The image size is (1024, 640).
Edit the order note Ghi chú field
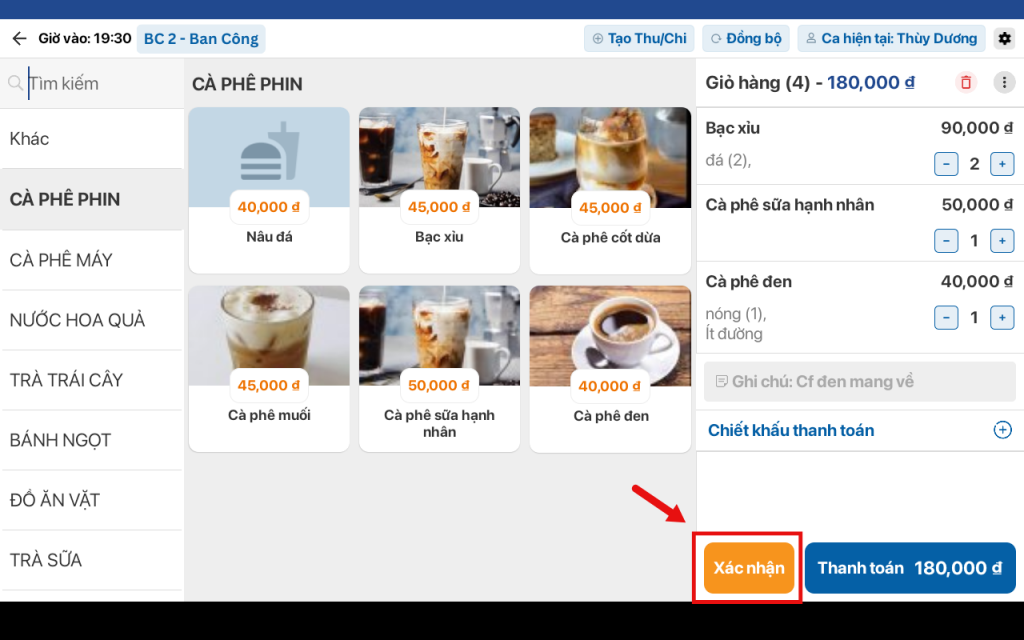[x=859, y=382]
